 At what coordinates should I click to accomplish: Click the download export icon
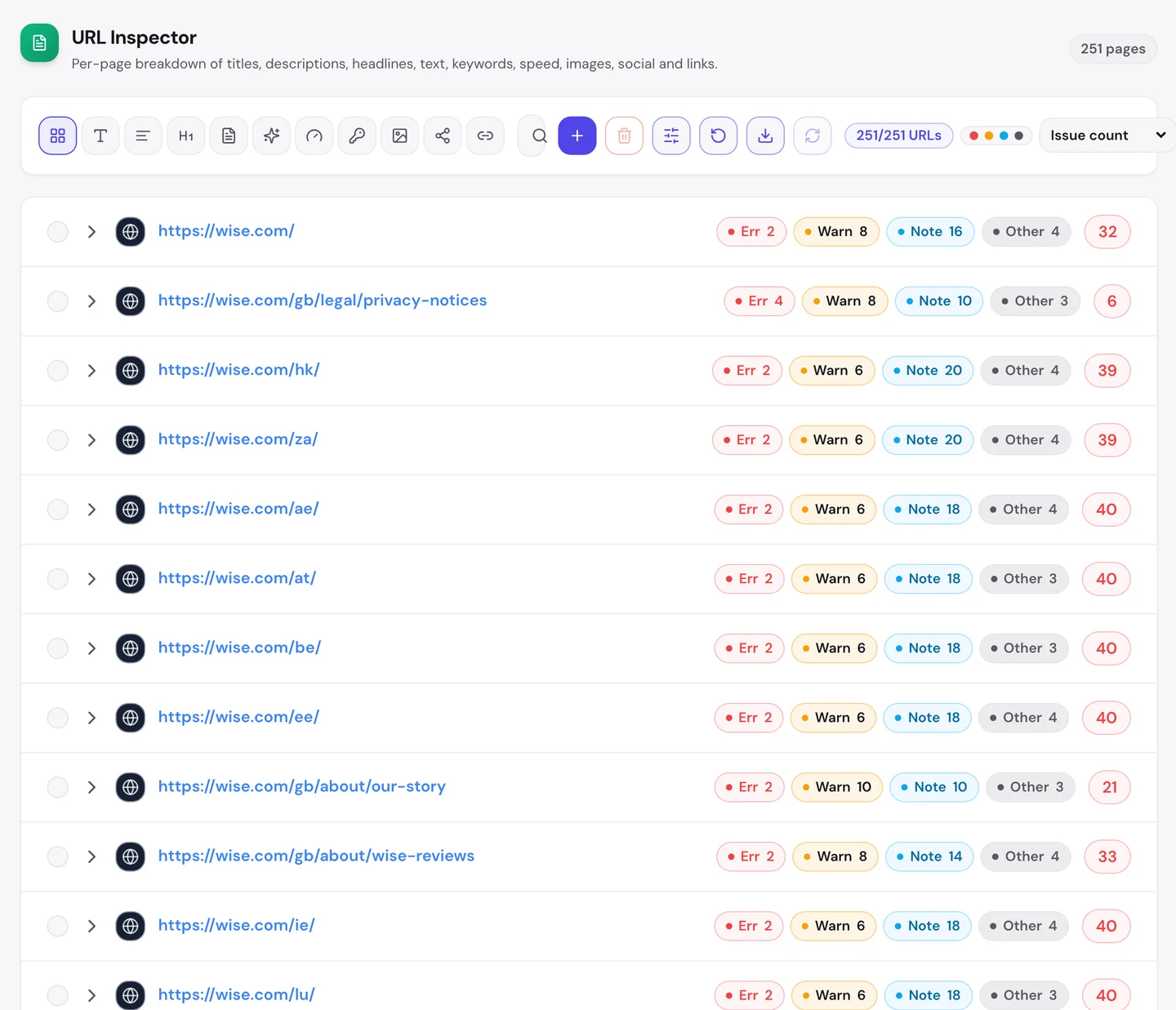pos(765,136)
